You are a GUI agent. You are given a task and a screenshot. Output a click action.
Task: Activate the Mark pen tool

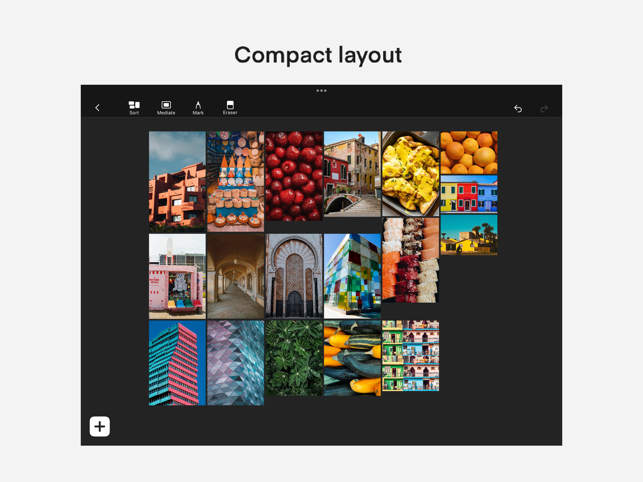click(x=198, y=108)
